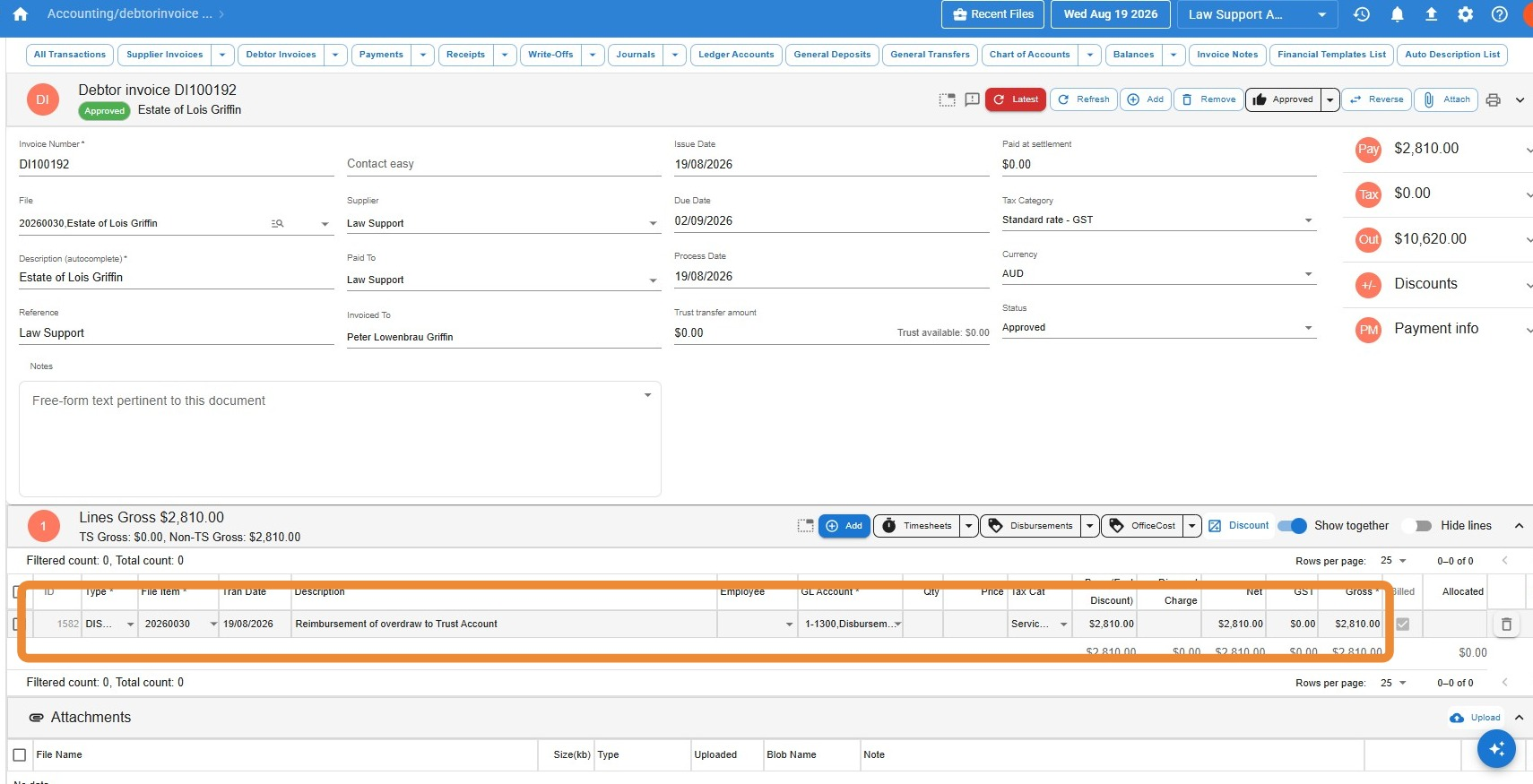Open All Transactions tab
1533x784 pixels.
(70, 55)
